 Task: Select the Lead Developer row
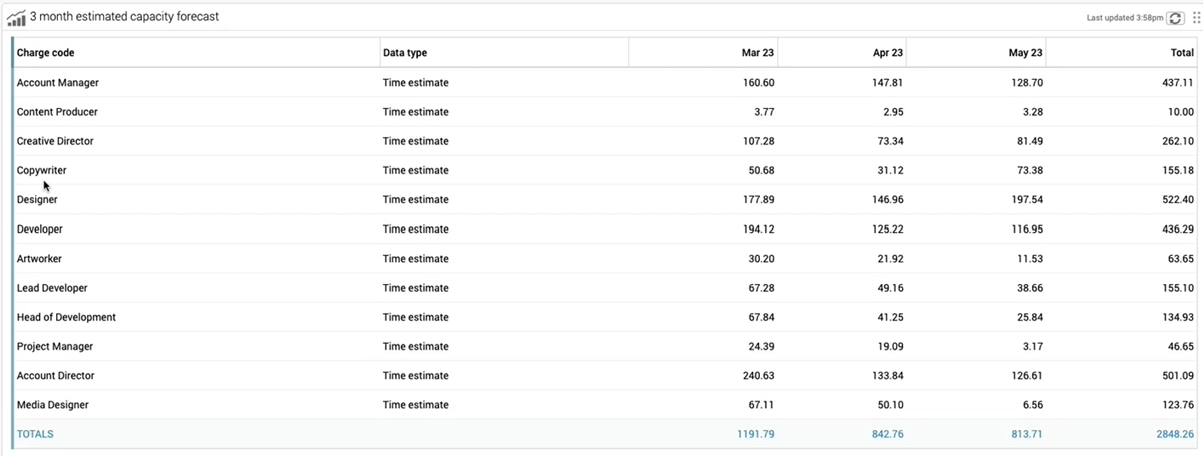click(x=605, y=288)
